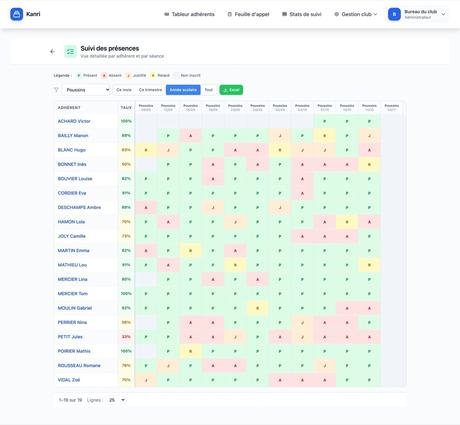
Task: Select the Année scolaire period filter
Action: pos(183,90)
